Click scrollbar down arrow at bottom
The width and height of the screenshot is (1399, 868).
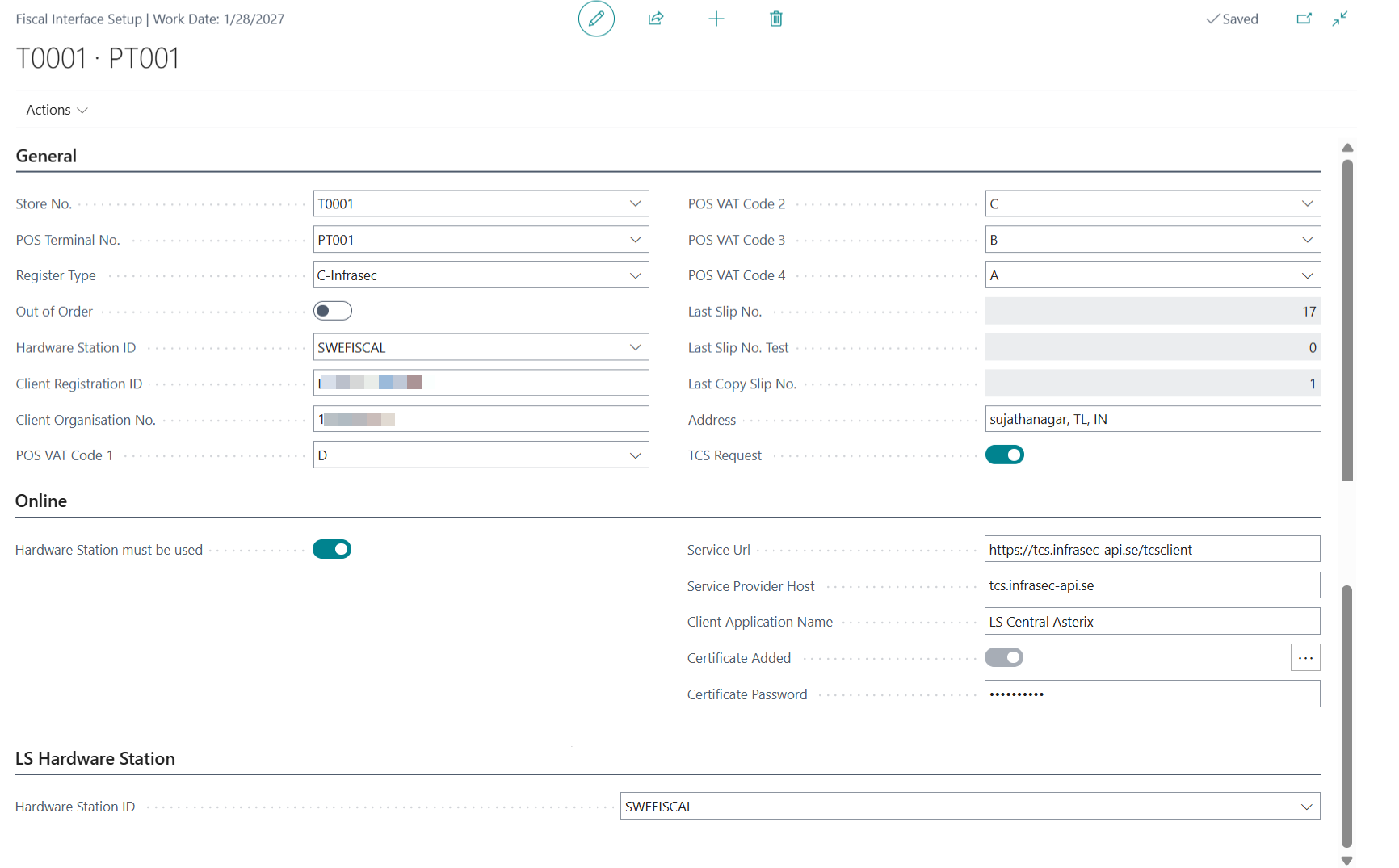(1346, 860)
